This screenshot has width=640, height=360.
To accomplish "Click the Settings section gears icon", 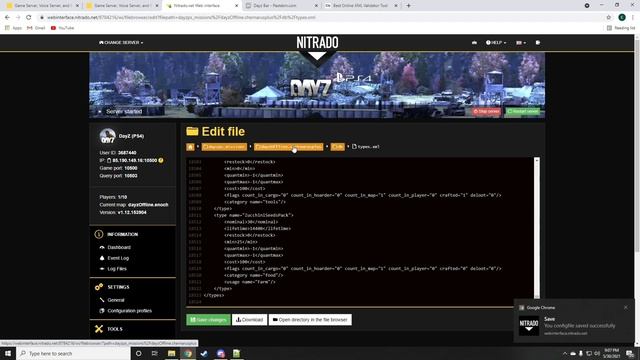I will point(99,287).
